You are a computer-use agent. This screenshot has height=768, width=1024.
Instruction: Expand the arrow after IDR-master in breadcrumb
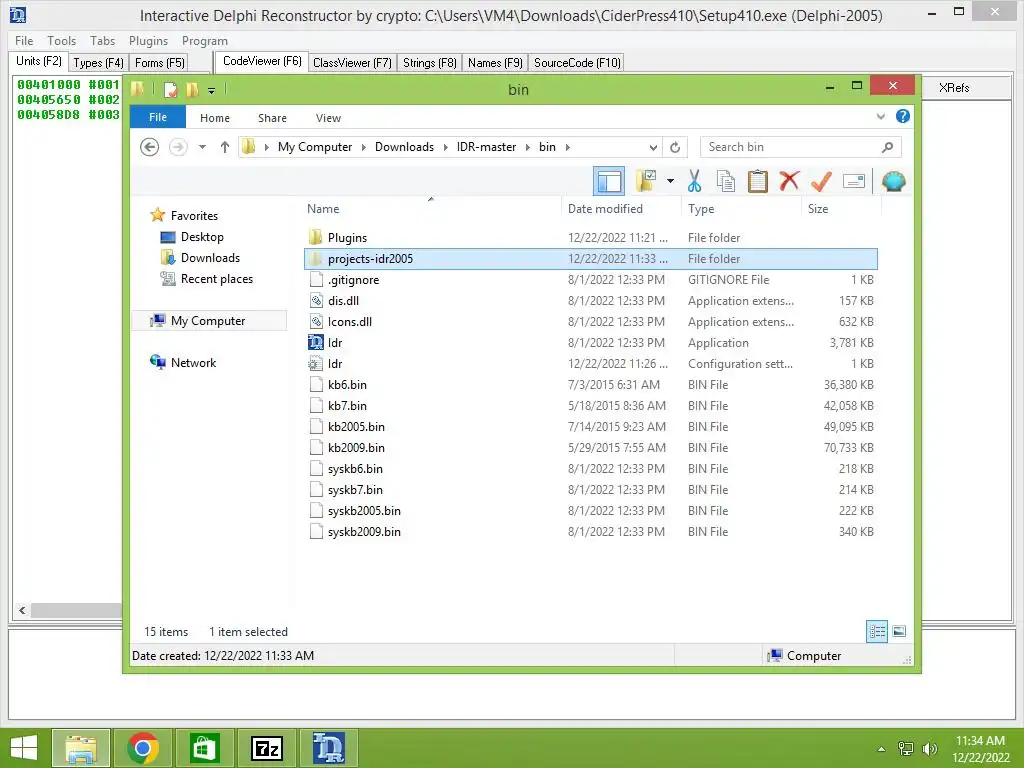[528, 147]
